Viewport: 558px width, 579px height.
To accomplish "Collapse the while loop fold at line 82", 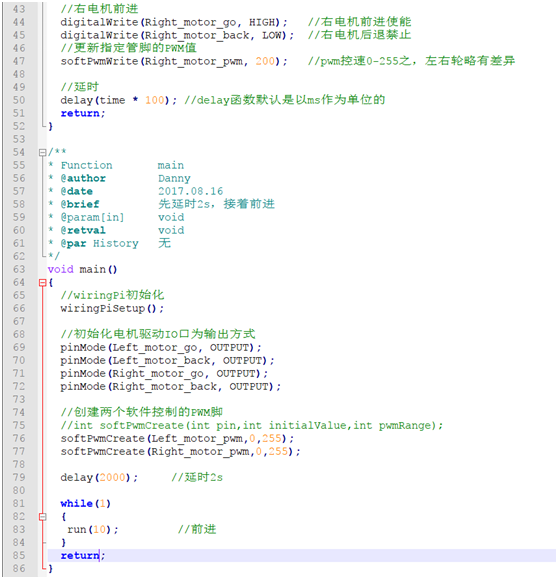I will tap(42, 517).
